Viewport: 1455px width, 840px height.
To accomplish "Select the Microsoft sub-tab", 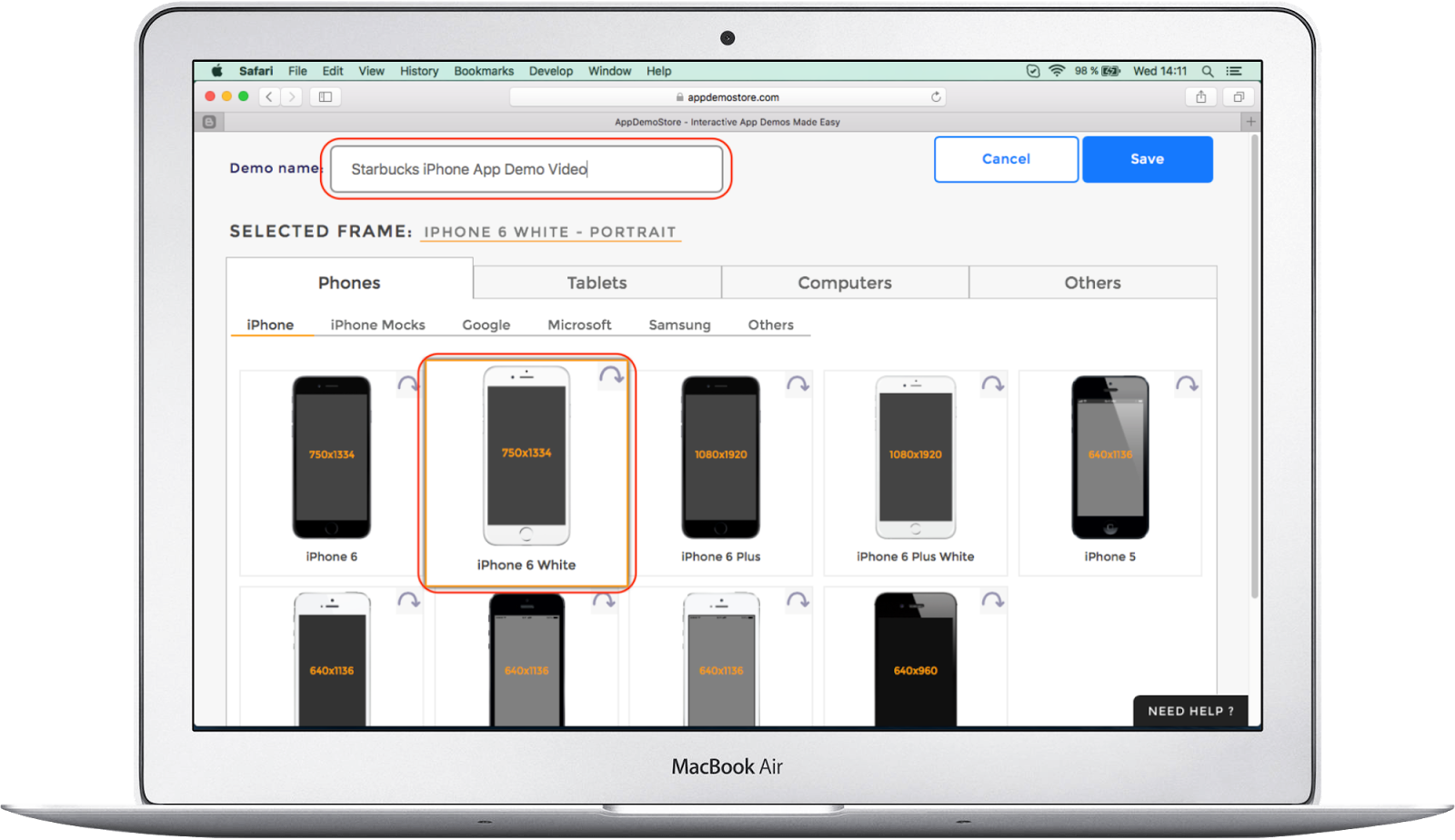I will pos(579,325).
